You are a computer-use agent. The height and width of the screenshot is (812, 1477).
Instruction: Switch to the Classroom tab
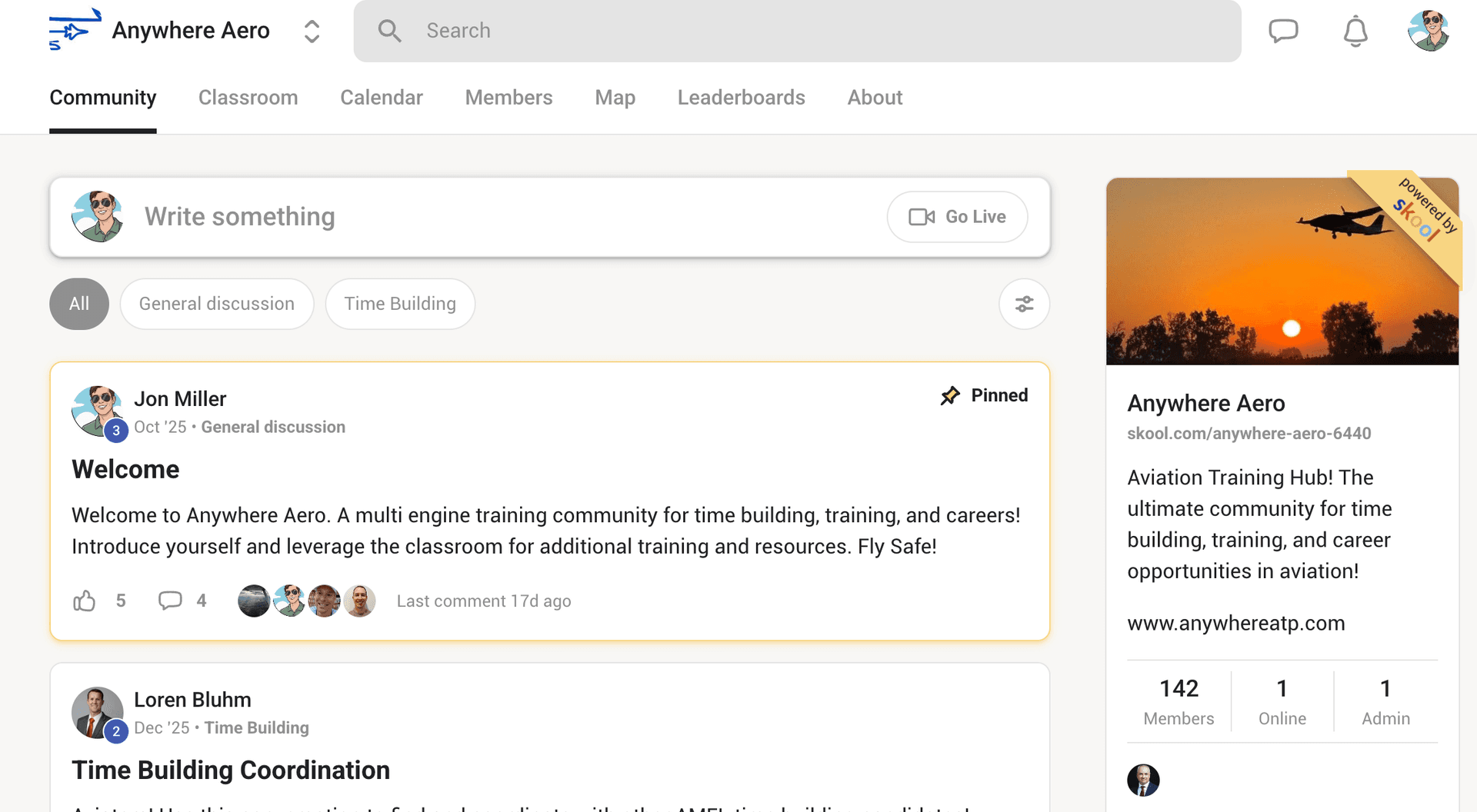pyautogui.click(x=248, y=98)
